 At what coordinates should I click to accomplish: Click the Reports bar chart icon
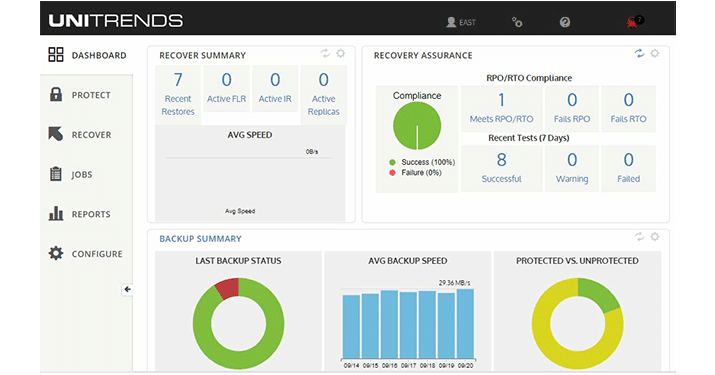(x=56, y=213)
